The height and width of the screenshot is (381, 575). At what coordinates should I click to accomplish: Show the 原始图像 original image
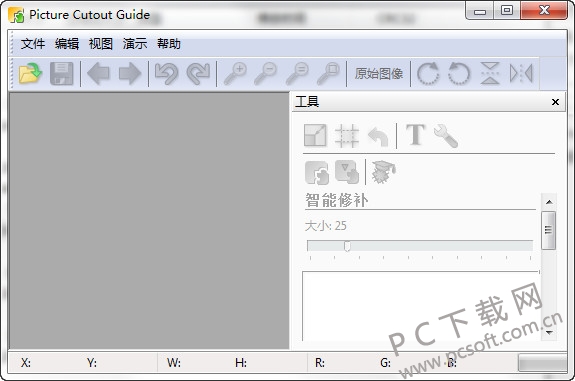379,74
